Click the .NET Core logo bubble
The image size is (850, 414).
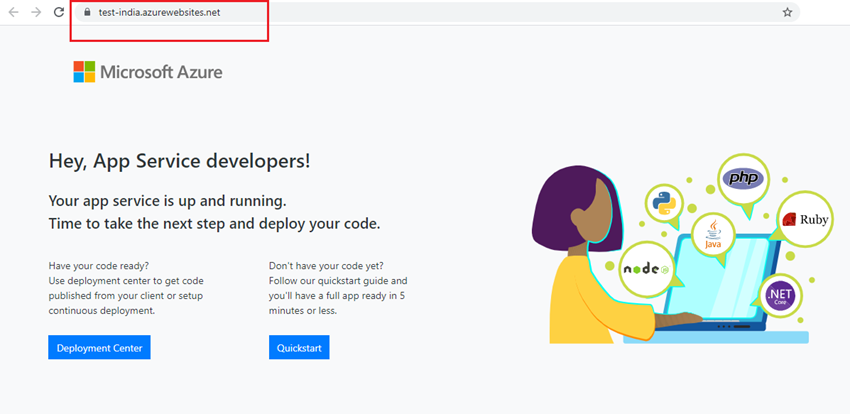(780, 296)
